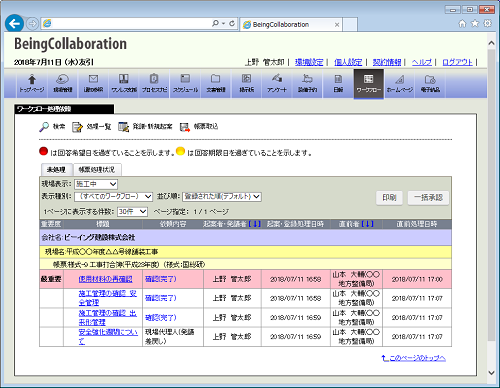Open the 並び順 sort order dropdown

(222, 197)
